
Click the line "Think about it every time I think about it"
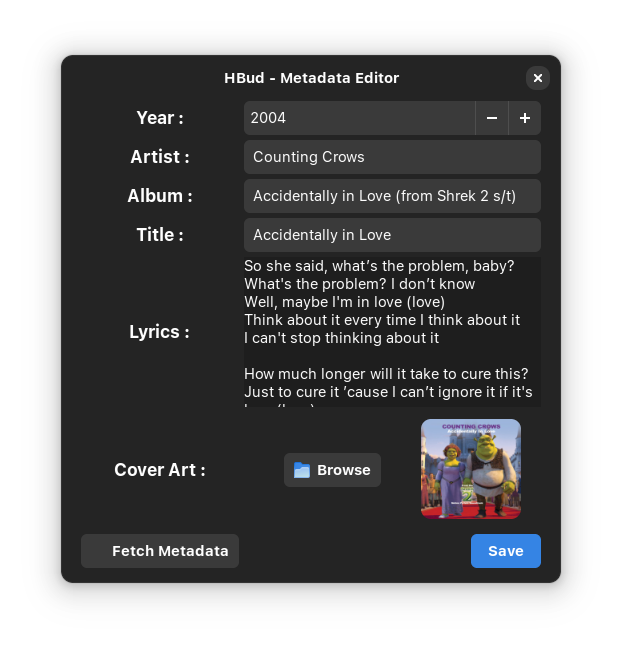coord(382,320)
